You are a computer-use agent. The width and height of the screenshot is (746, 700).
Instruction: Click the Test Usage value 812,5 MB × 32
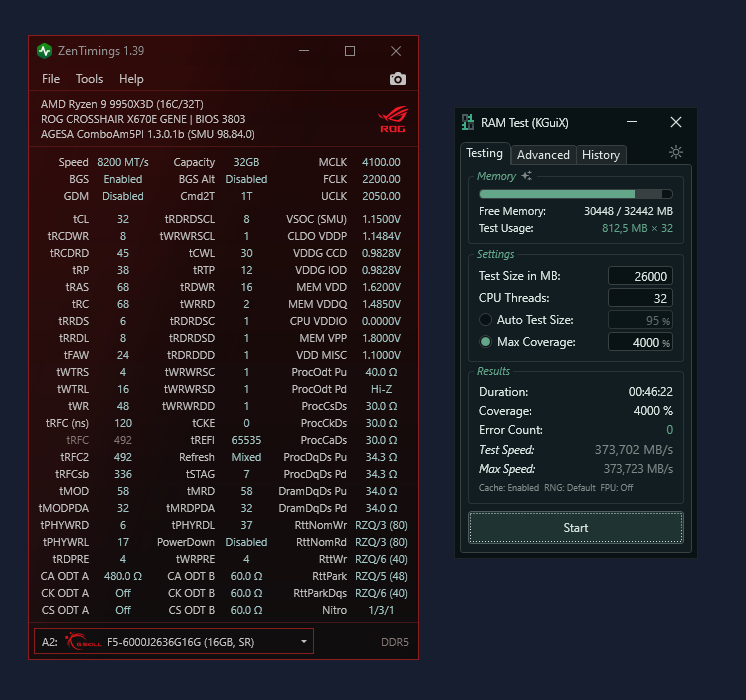(x=637, y=228)
